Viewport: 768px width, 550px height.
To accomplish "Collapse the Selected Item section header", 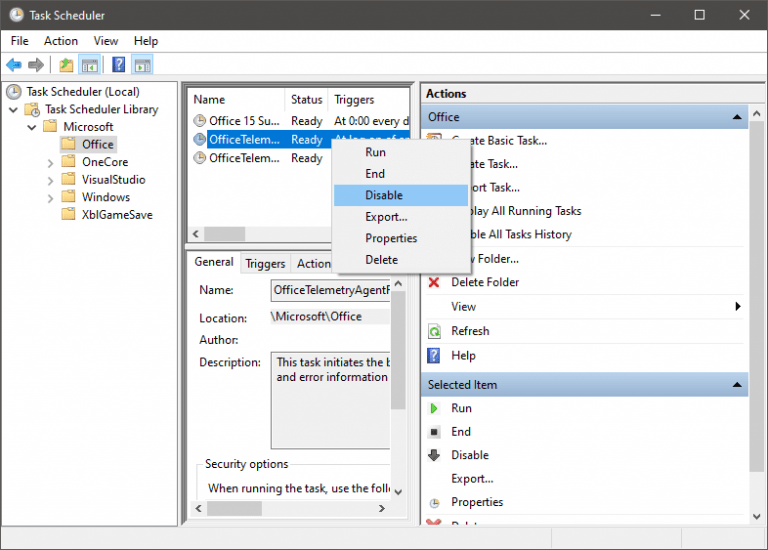I will 738,385.
